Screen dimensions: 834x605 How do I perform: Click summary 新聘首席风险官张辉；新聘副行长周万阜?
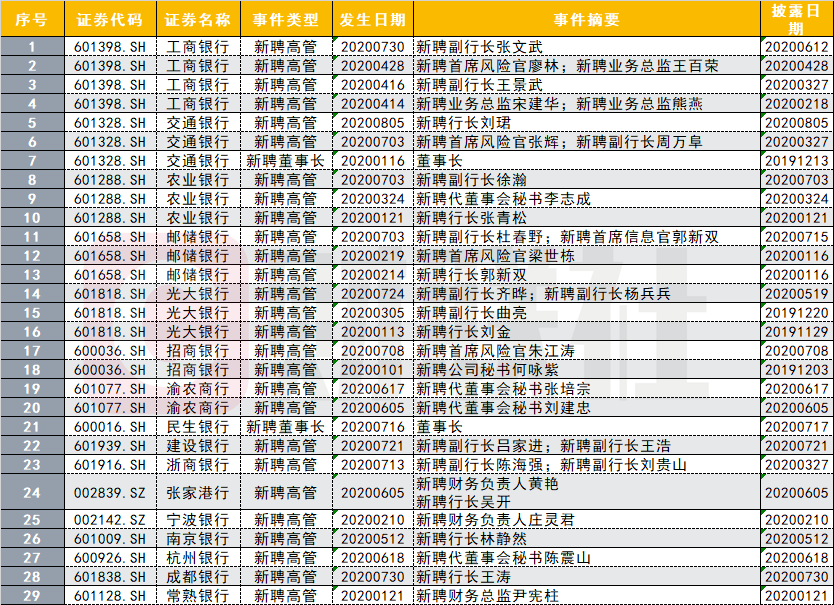(587, 142)
